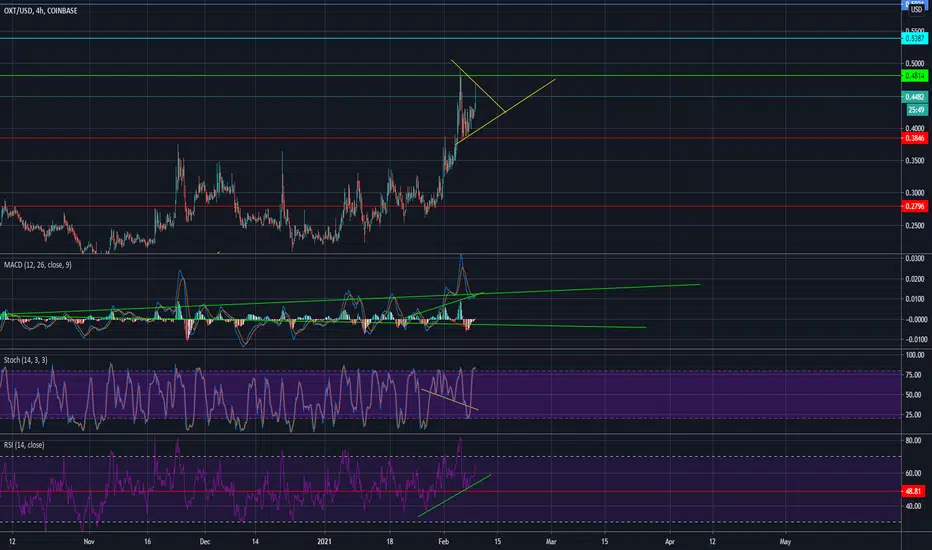The height and width of the screenshot is (550, 932).
Task: Click the 0.0200 MACD scale value
Action: coord(914,279)
